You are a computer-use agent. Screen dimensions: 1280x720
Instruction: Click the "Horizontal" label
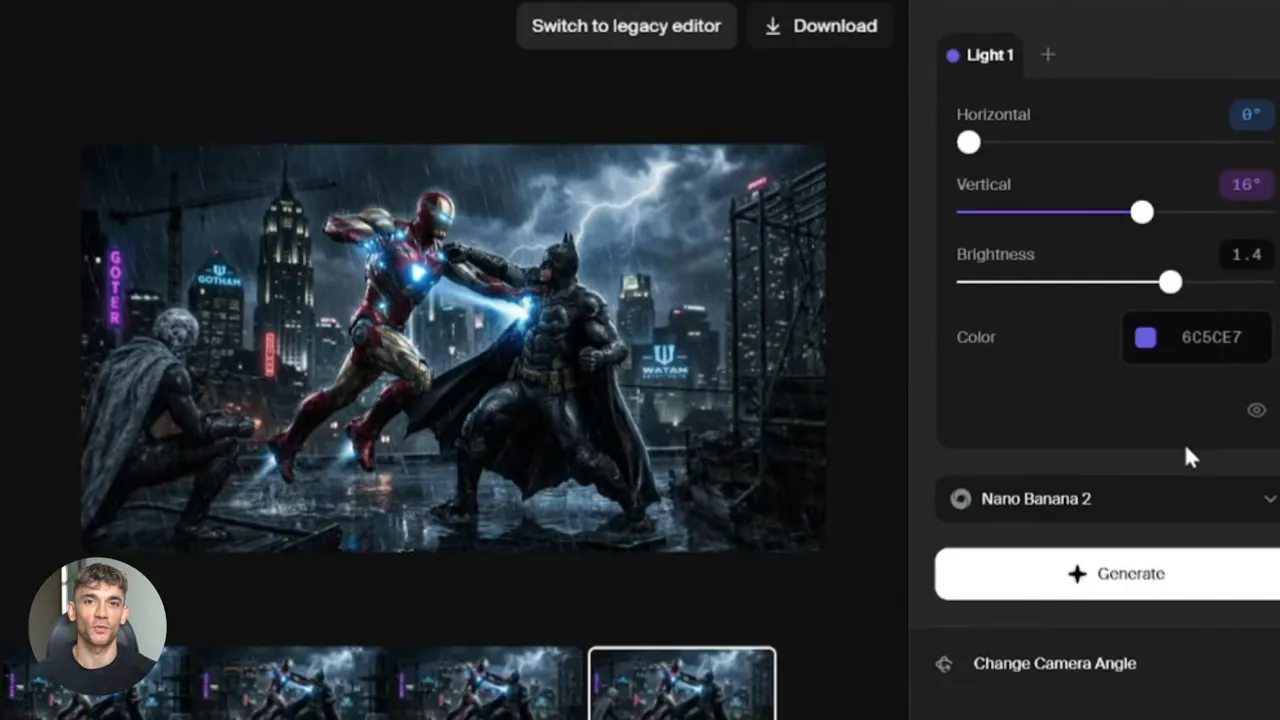point(993,115)
